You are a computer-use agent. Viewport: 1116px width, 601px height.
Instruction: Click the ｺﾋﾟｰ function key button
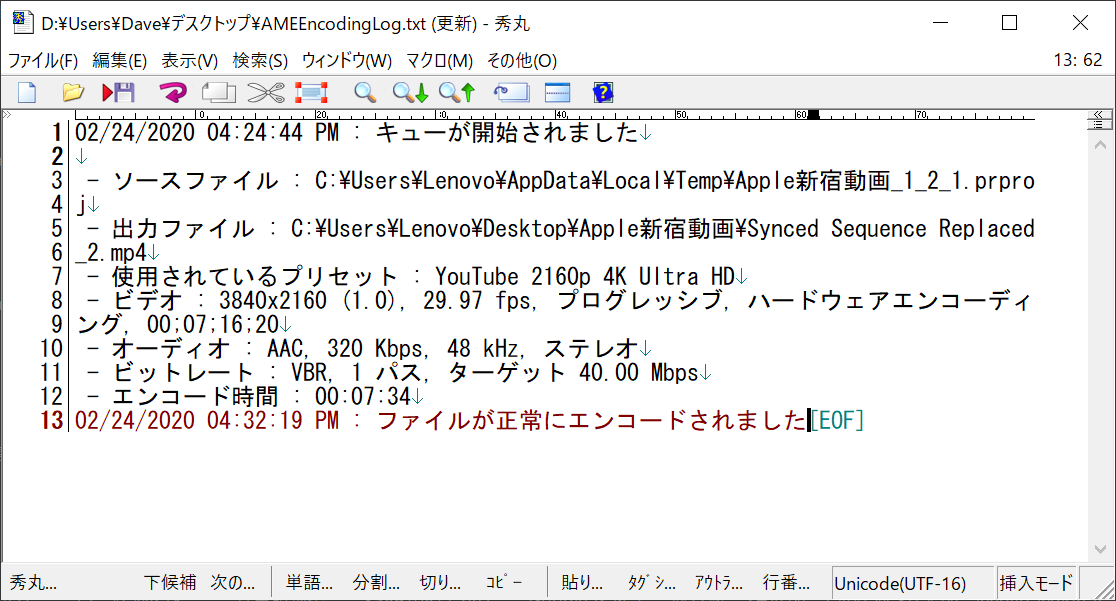(505, 583)
